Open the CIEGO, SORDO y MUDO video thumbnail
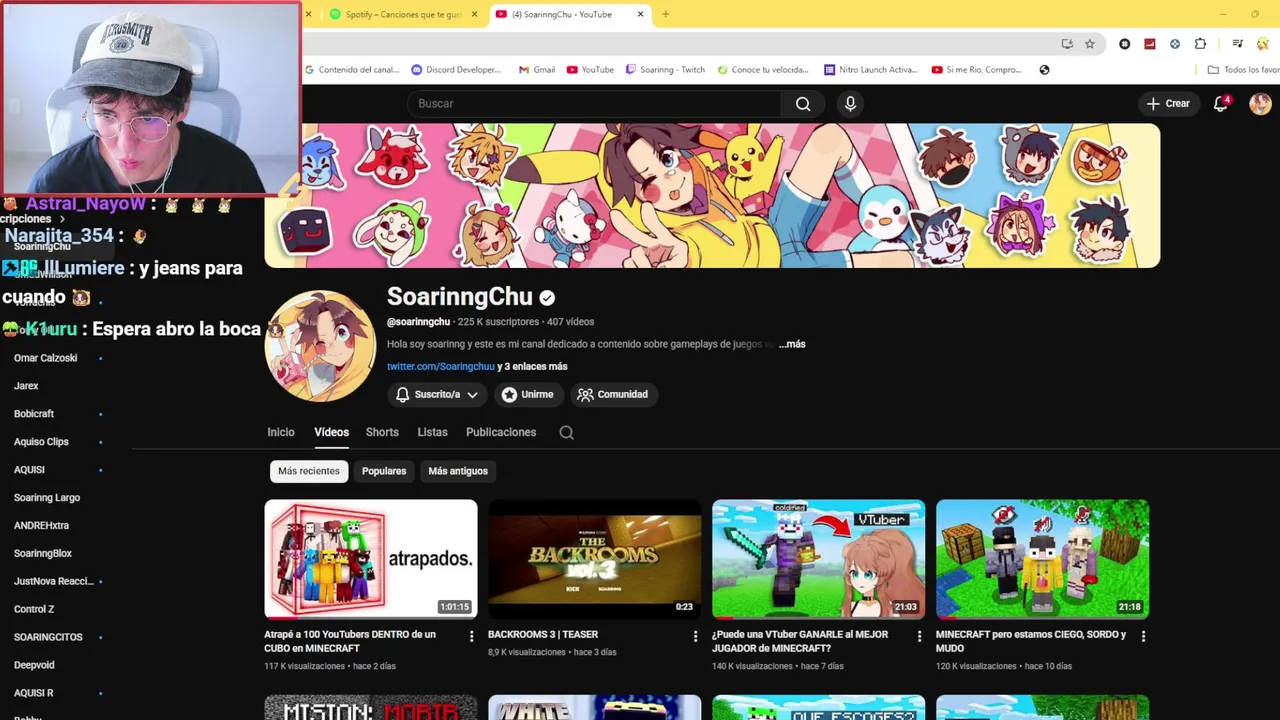 point(1042,559)
